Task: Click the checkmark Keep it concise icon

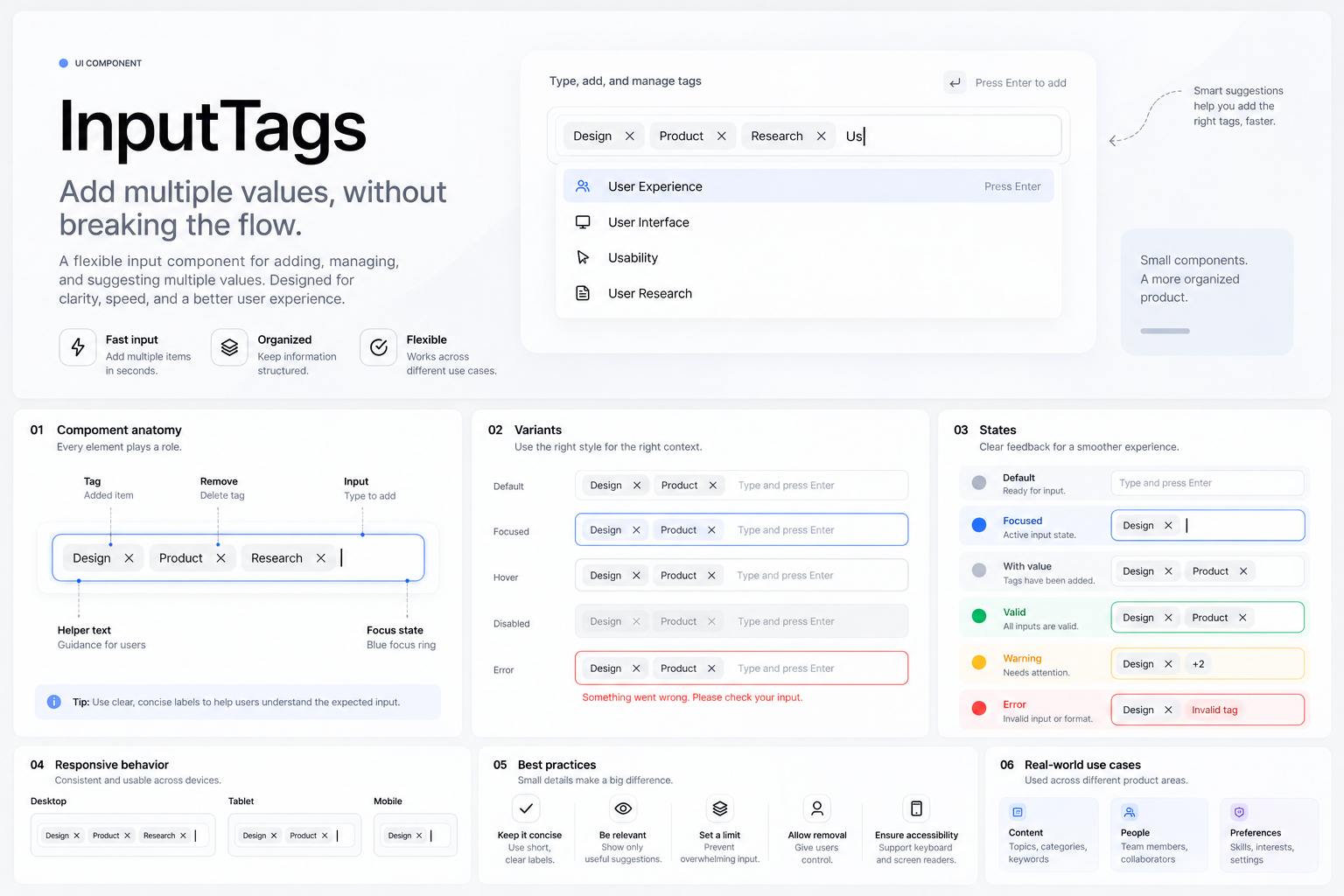Action: [526, 808]
